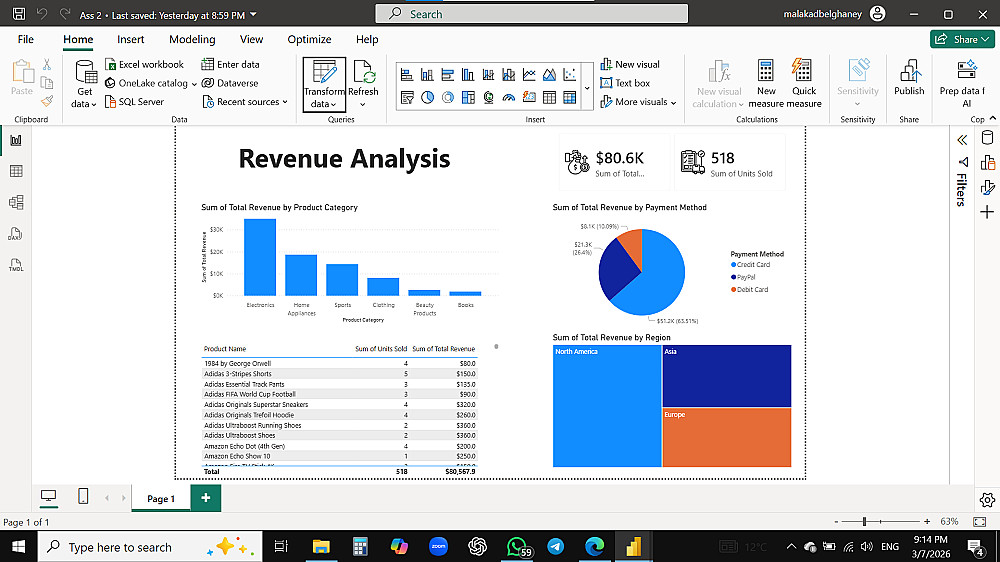Click Excel workbook data source
Viewport: 1000px width, 562px height.
pyautogui.click(x=144, y=64)
